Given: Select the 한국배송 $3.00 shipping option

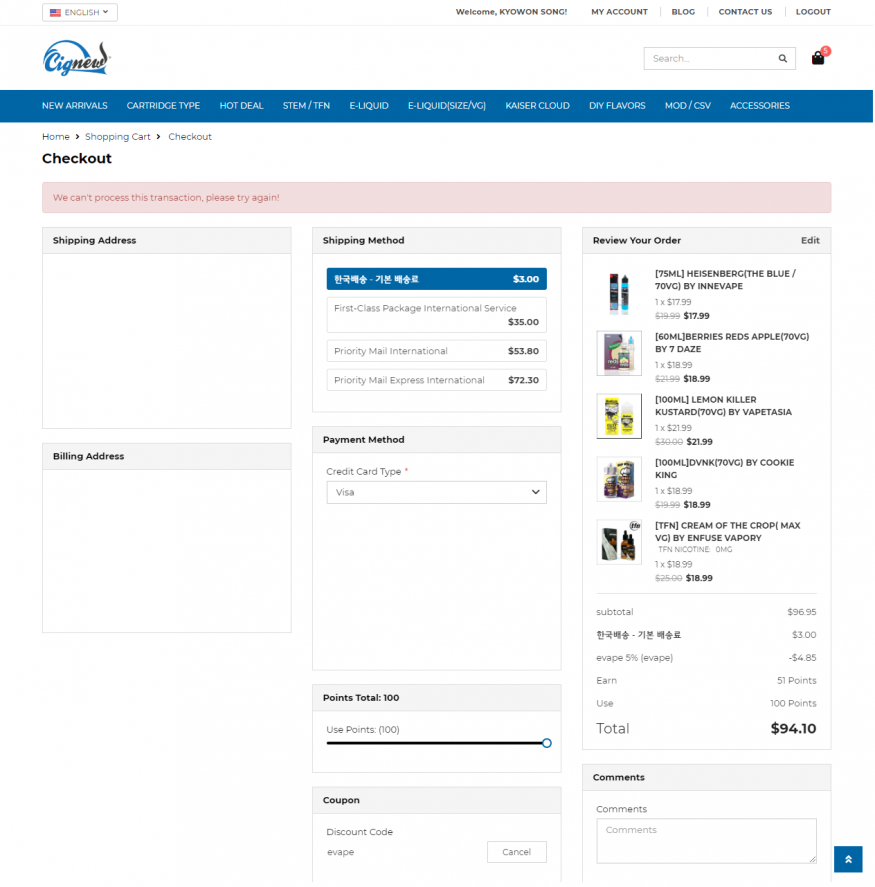Looking at the screenshot, I should coord(437,279).
